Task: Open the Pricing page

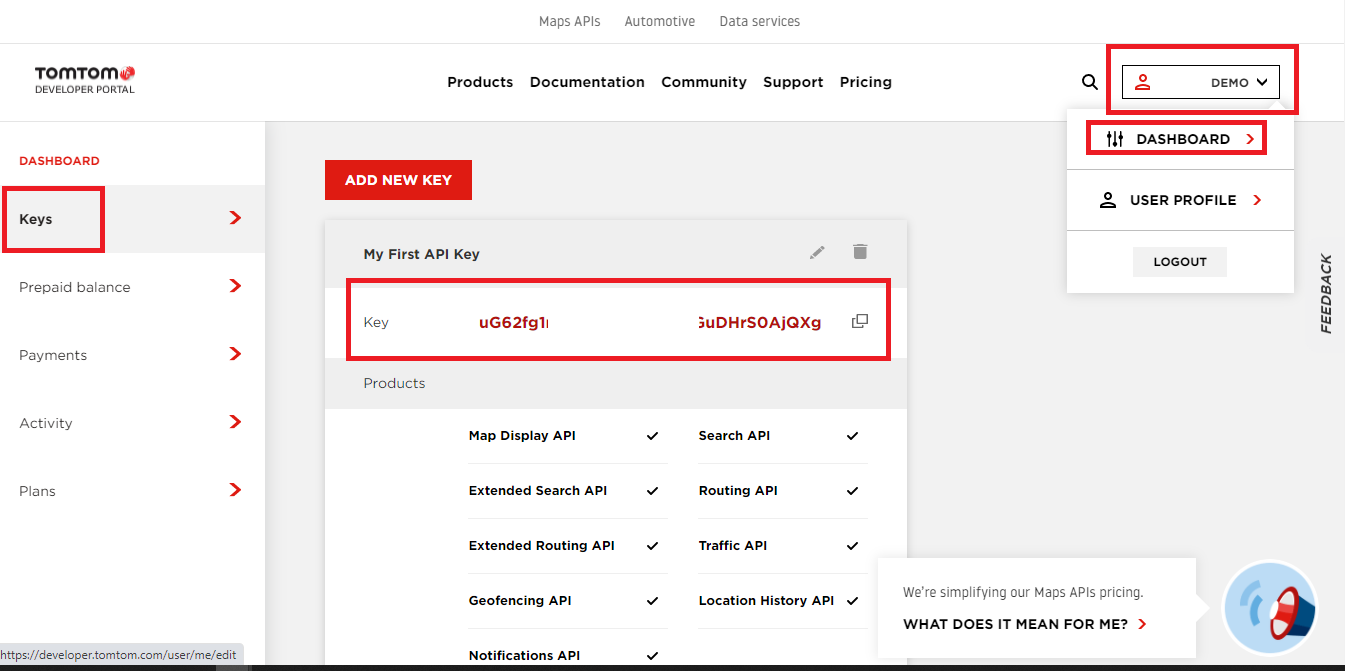Action: click(866, 82)
